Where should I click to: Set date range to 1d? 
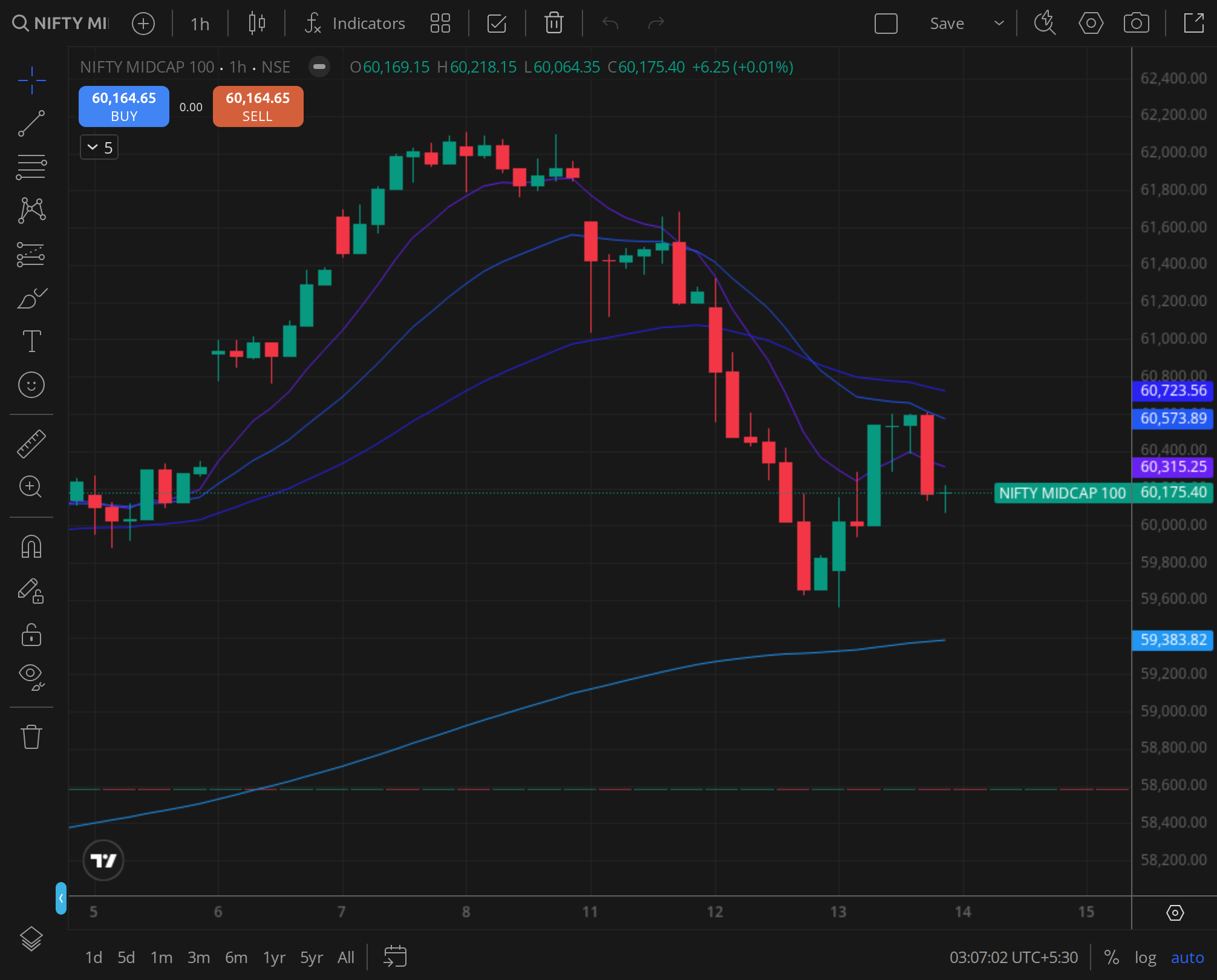94,958
